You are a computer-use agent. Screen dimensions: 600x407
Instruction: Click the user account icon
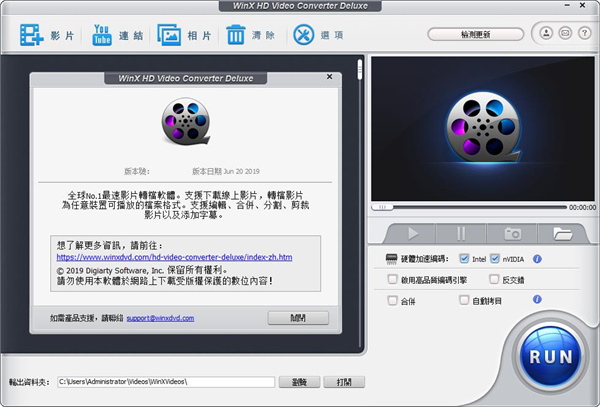(547, 33)
